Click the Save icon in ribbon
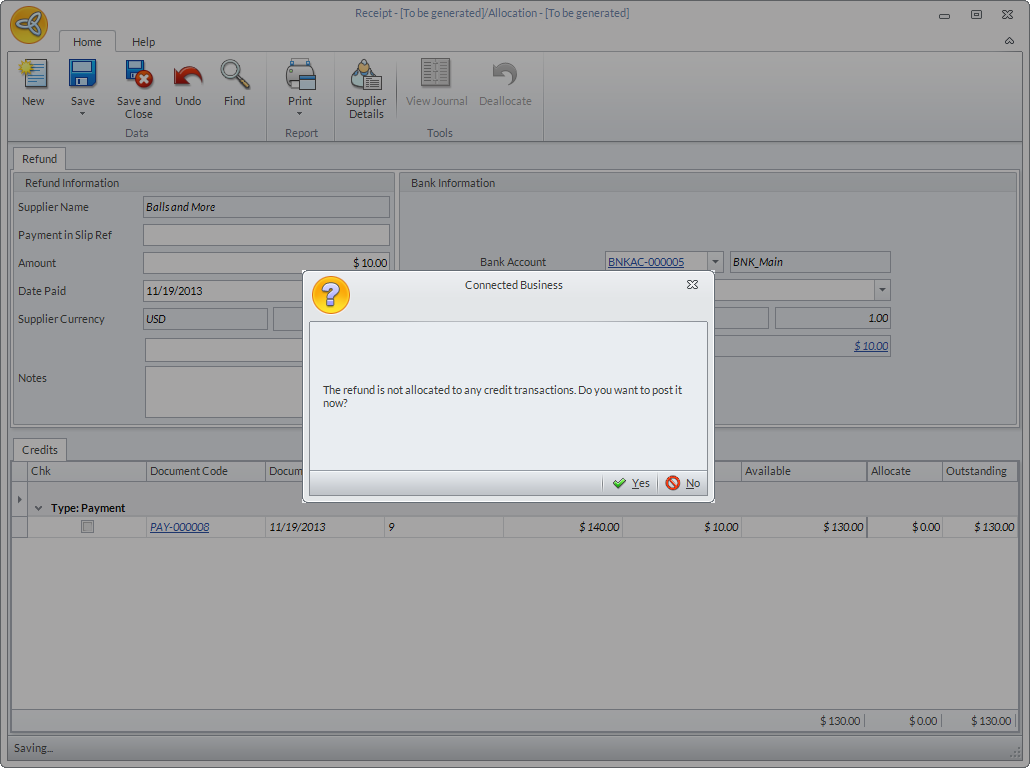 (x=82, y=75)
